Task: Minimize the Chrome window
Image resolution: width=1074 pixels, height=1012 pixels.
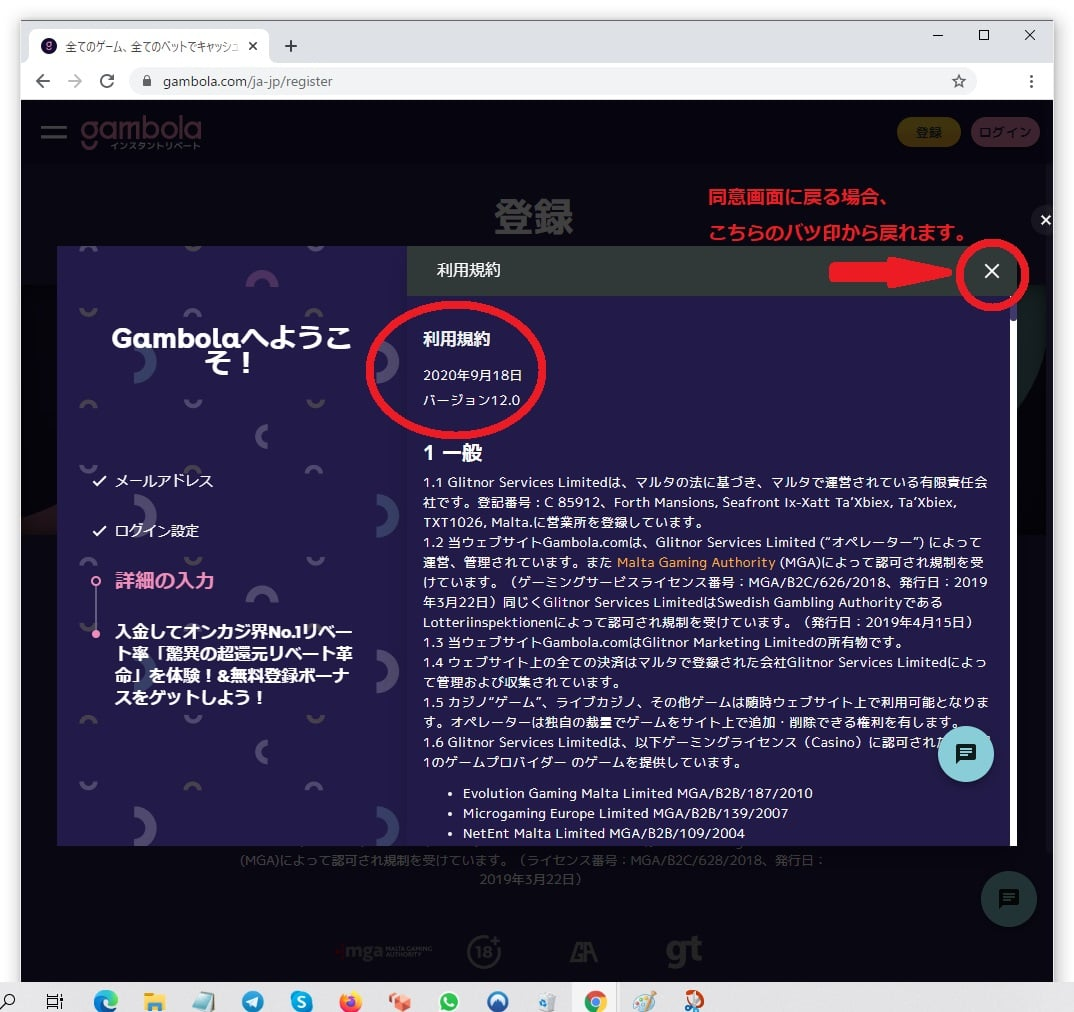Action: point(938,35)
